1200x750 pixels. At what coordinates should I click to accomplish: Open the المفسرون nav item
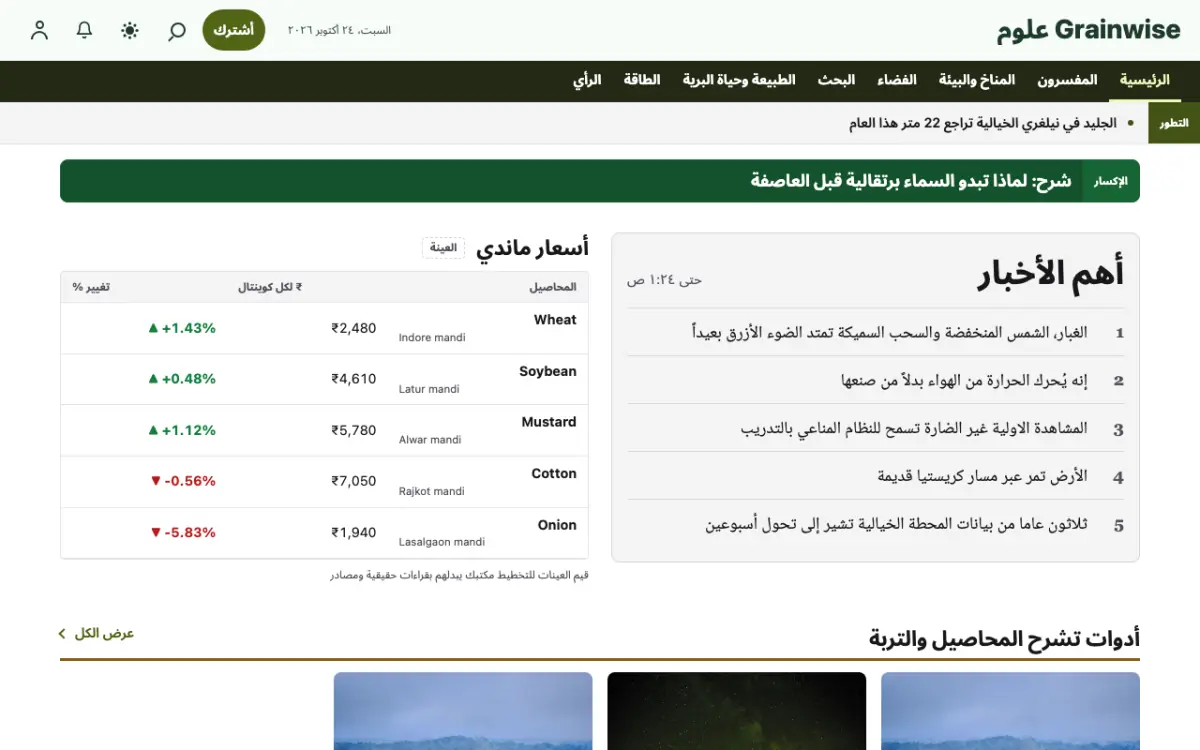pos(1067,80)
